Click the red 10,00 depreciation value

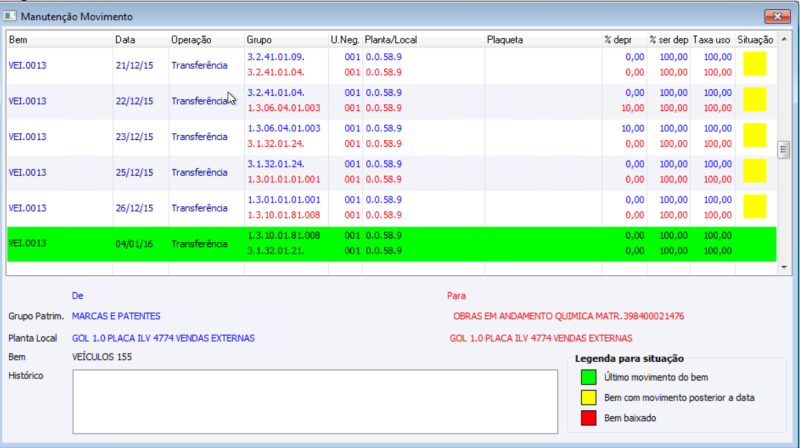tap(633, 108)
